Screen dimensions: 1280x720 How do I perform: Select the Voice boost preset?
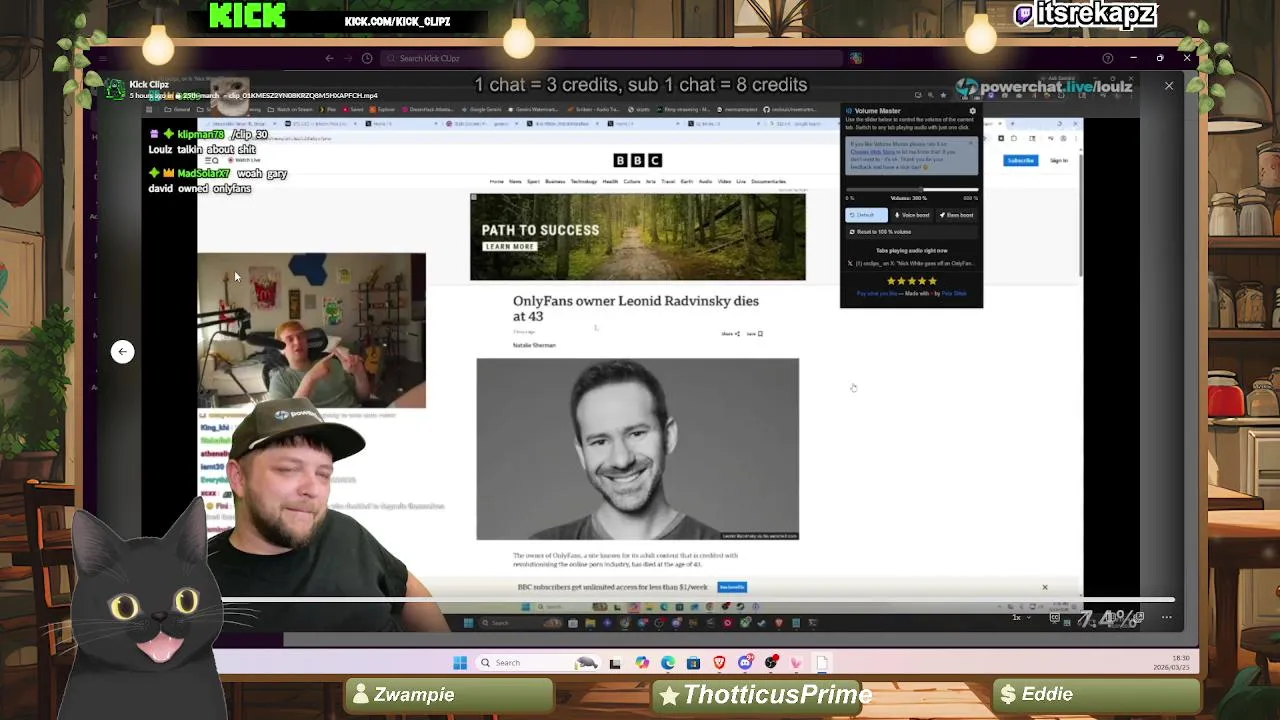912,215
